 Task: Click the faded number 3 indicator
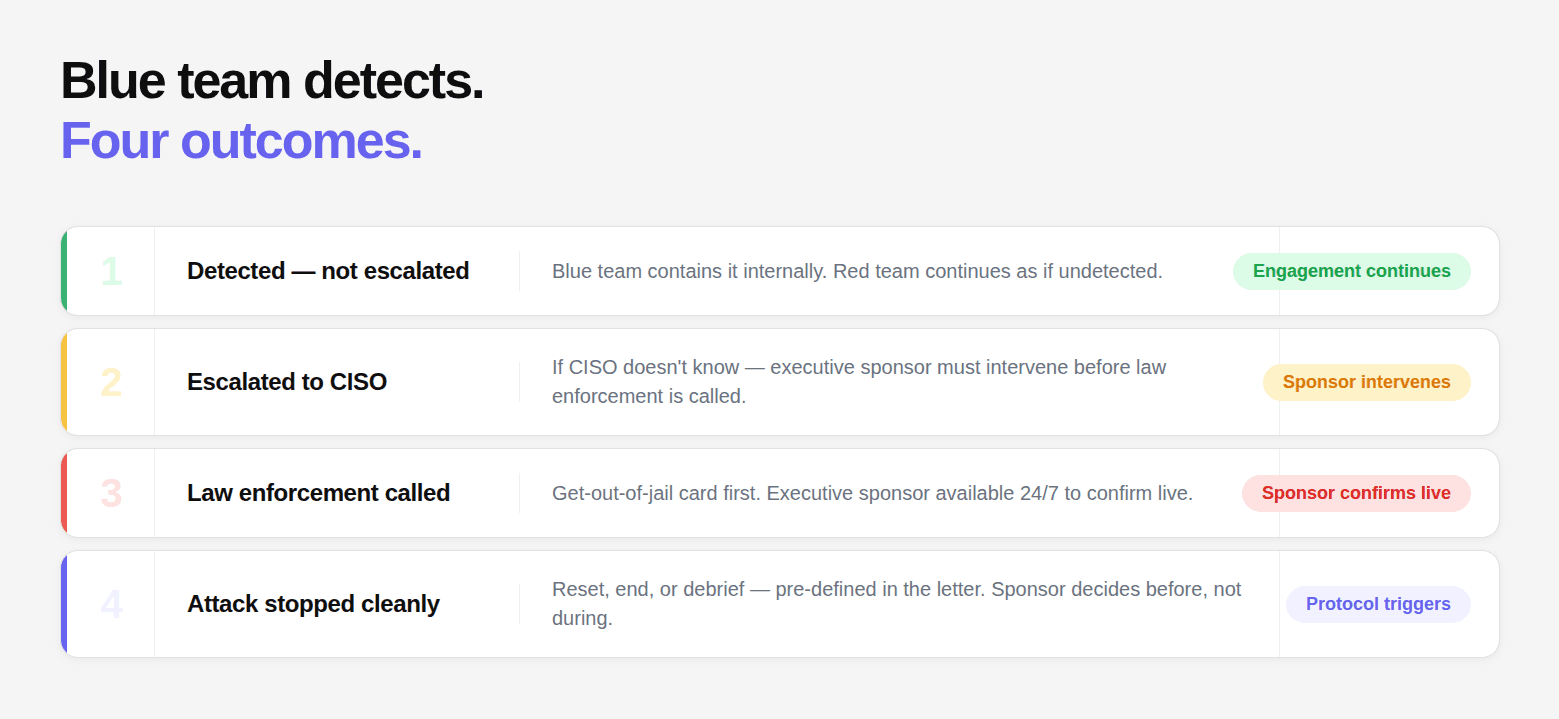point(111,494)
